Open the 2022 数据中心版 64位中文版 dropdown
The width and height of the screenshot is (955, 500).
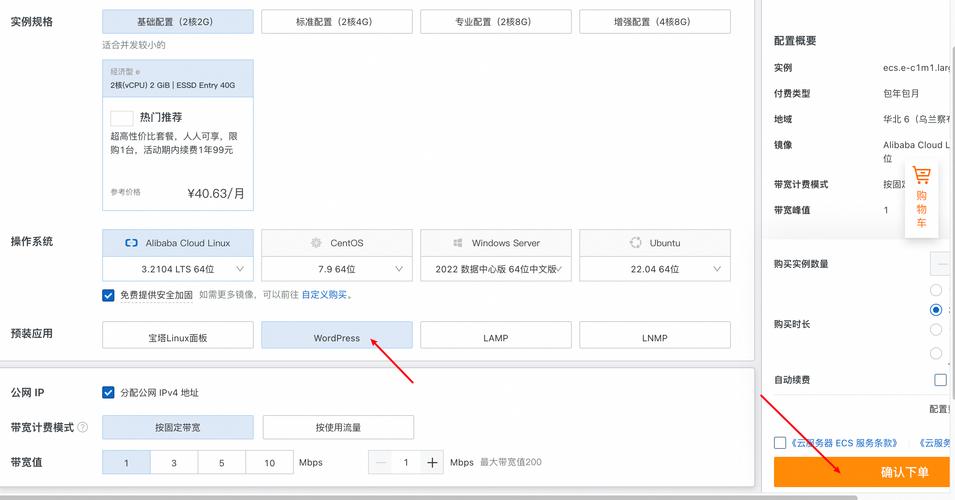pyautogui.click(x=496, y=269)
